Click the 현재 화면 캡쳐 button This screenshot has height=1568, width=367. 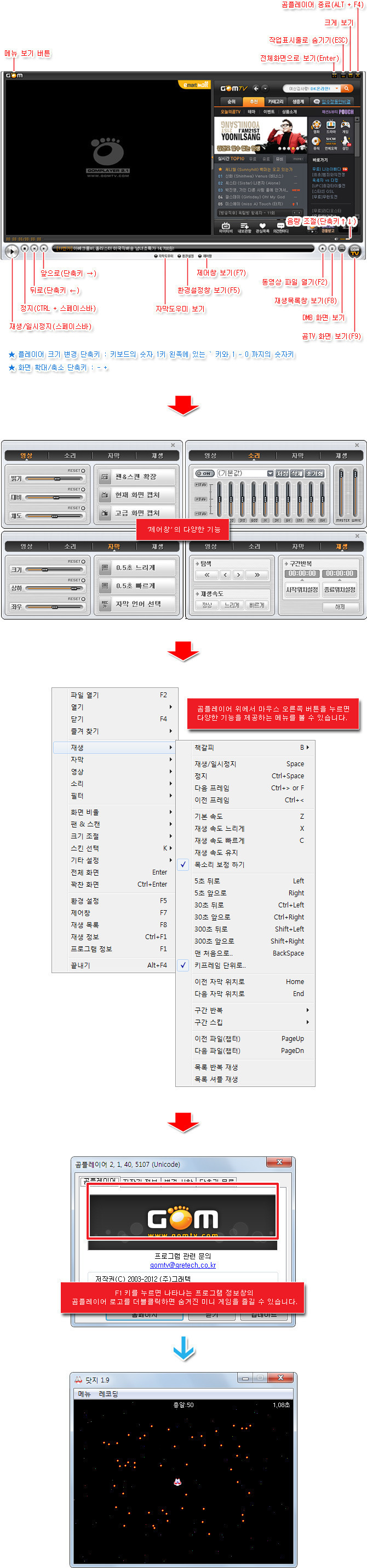(x=137, y=495)
